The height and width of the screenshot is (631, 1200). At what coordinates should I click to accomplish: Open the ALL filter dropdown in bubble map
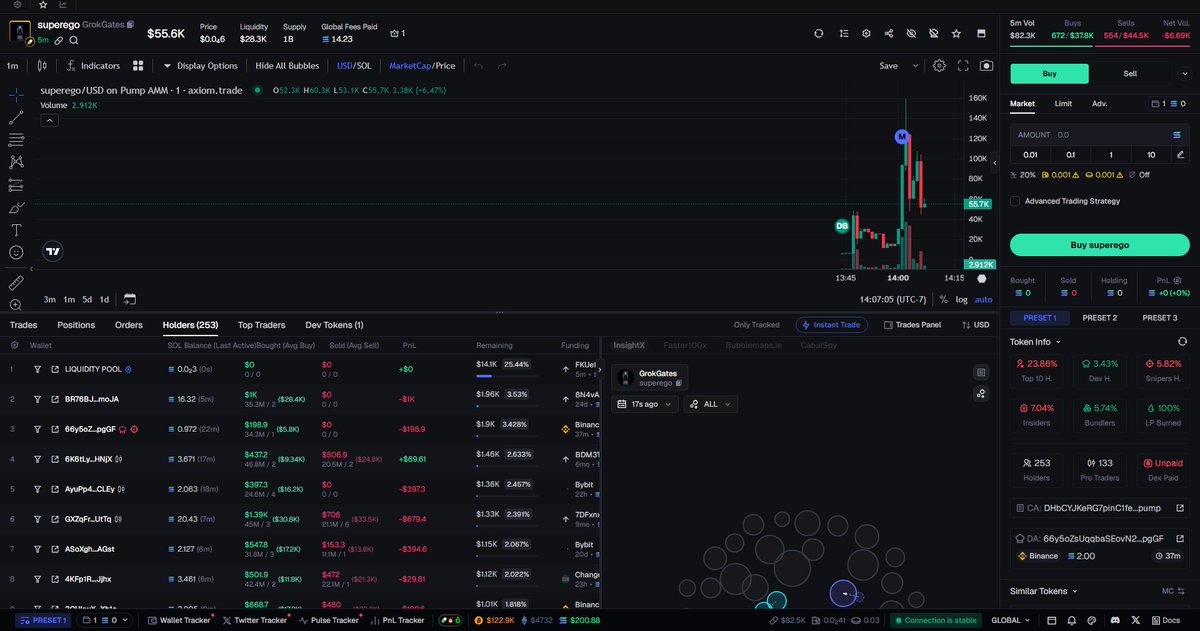[x=711, y=404]
